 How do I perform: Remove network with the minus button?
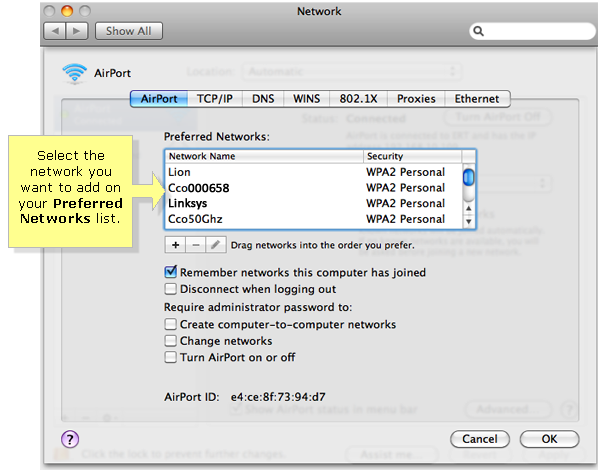[196, 245]
